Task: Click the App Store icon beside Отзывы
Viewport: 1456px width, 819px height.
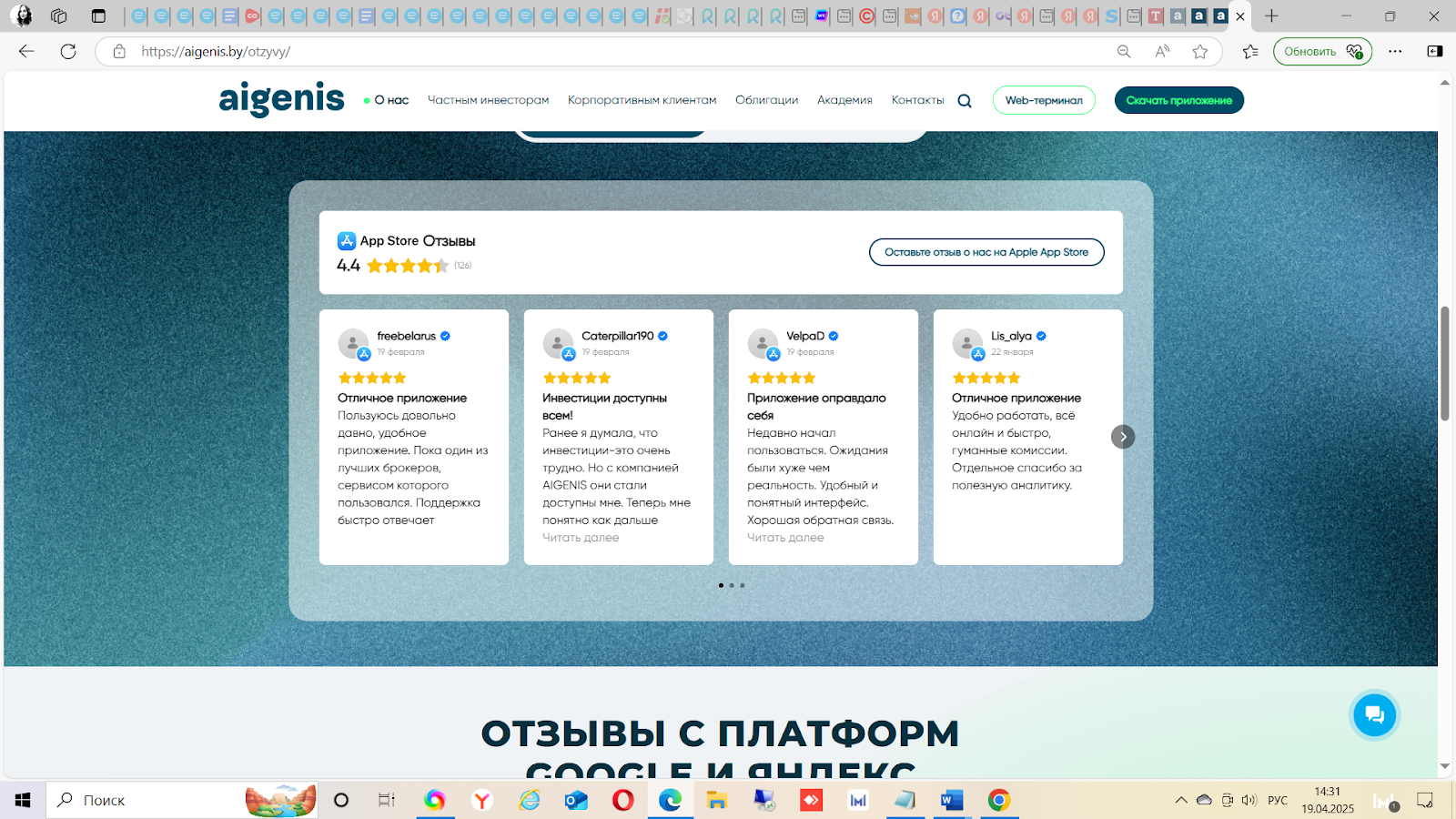Action: [347, 241]
